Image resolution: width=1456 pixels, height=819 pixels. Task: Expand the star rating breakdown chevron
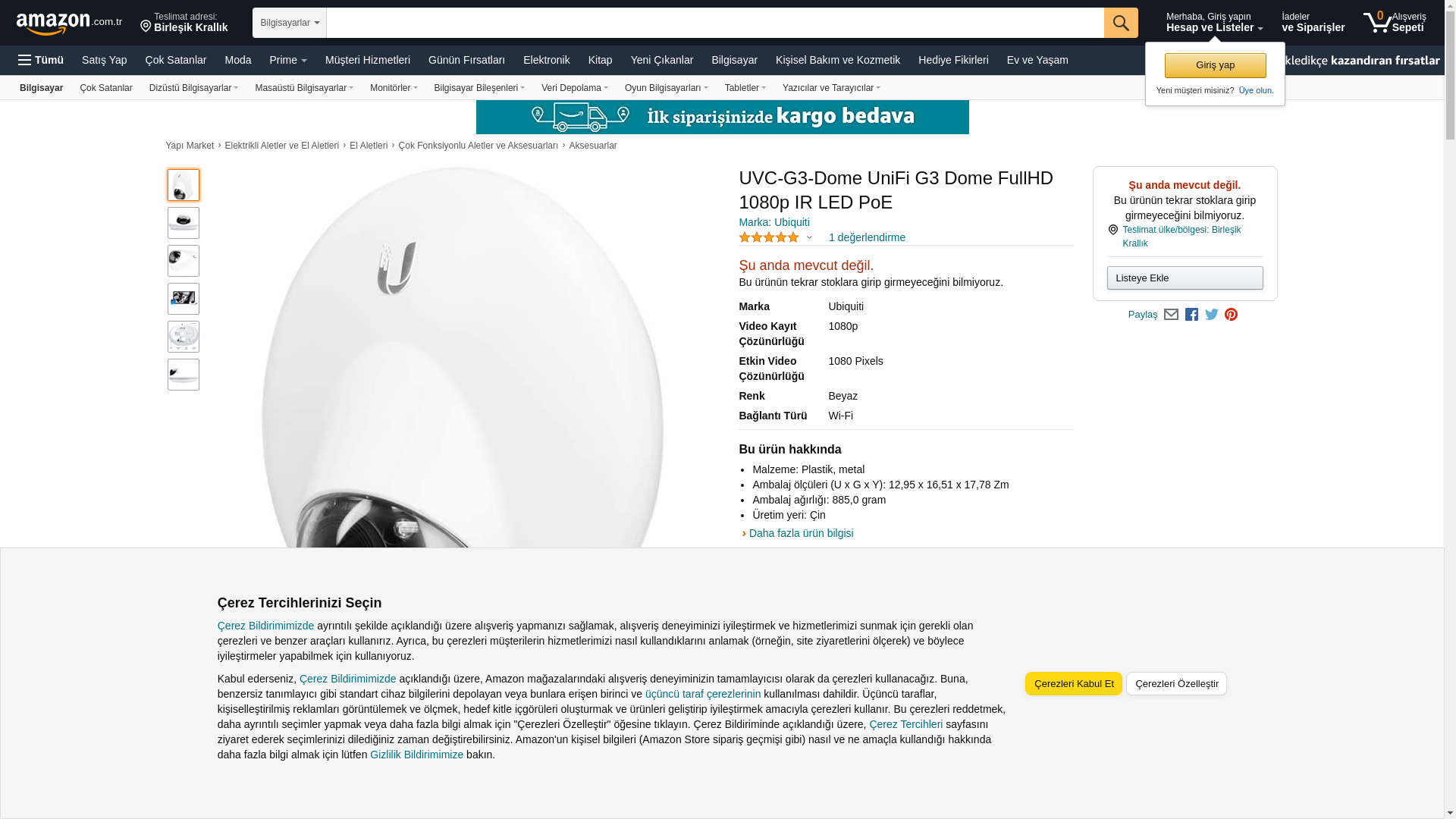click(x=809, y=238)
